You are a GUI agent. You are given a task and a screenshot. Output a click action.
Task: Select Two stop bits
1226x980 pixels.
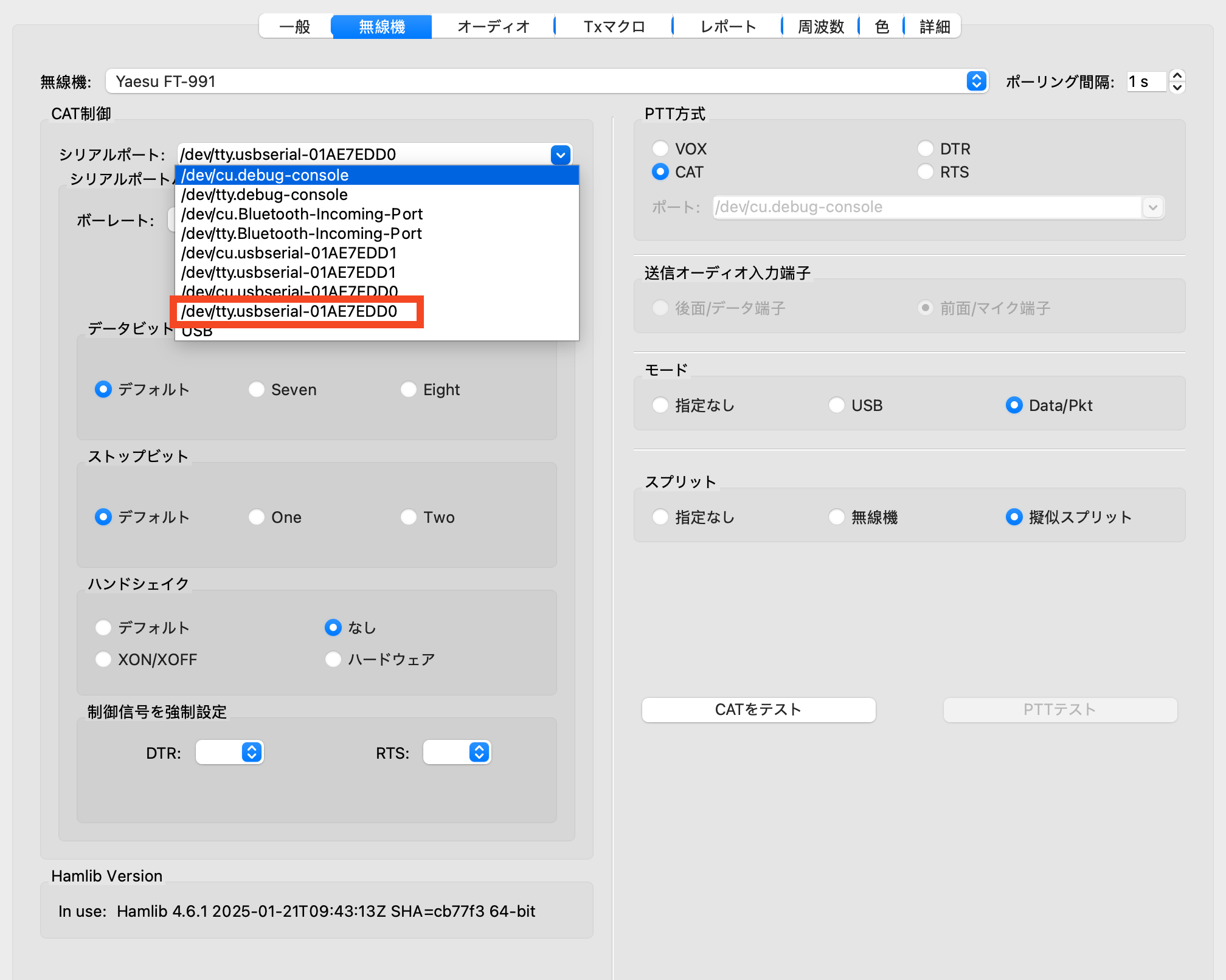point(409,517)
